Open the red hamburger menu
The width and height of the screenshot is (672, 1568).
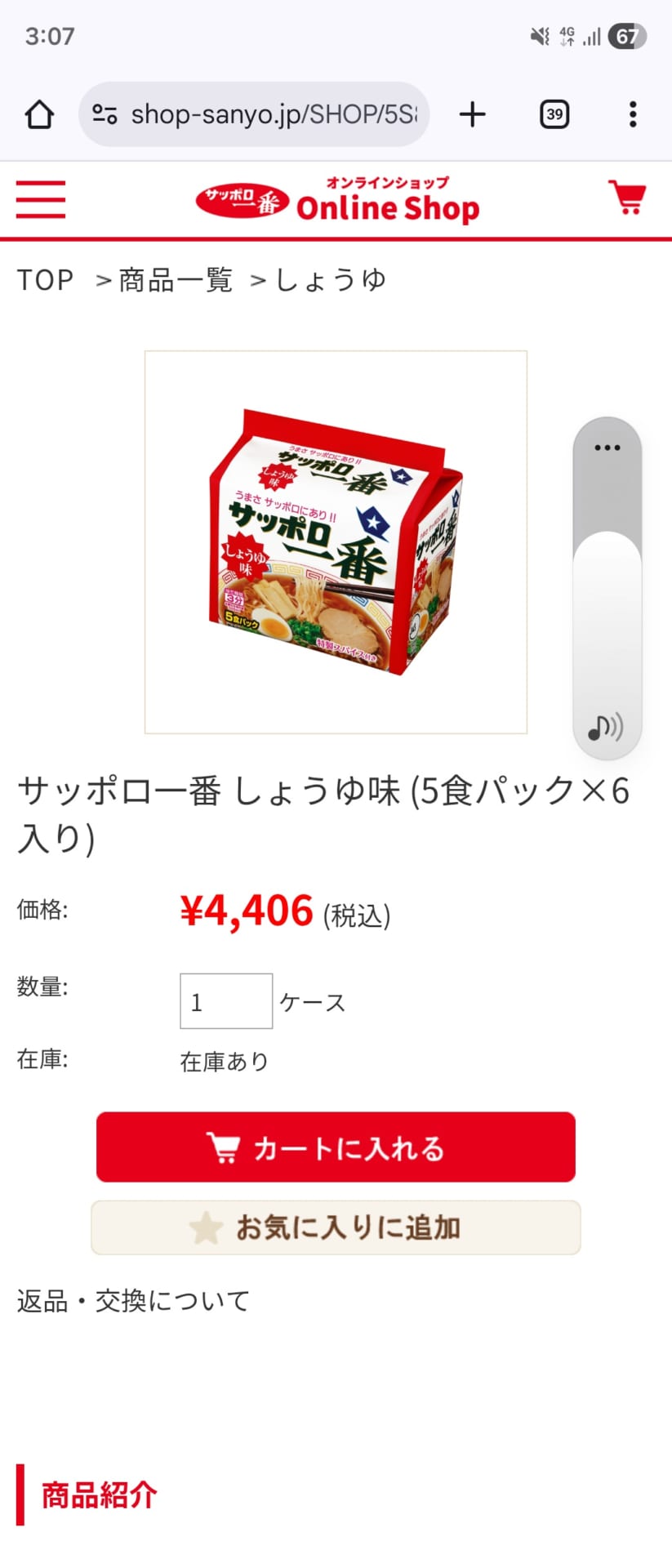[x=41, y=199]
